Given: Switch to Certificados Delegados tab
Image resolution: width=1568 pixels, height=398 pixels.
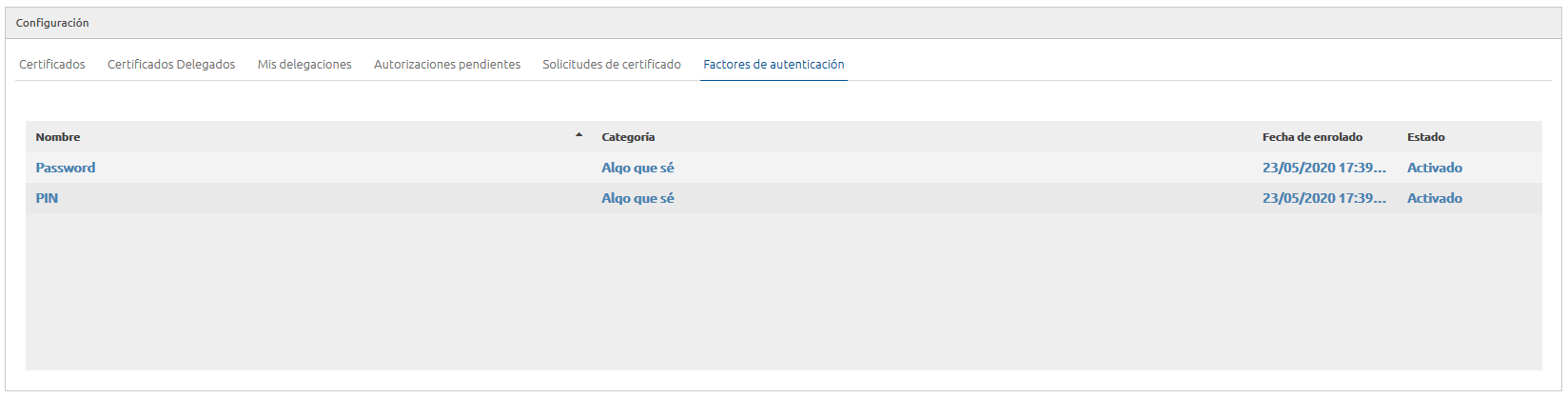Looking at the screenshot, I should 171,65.
